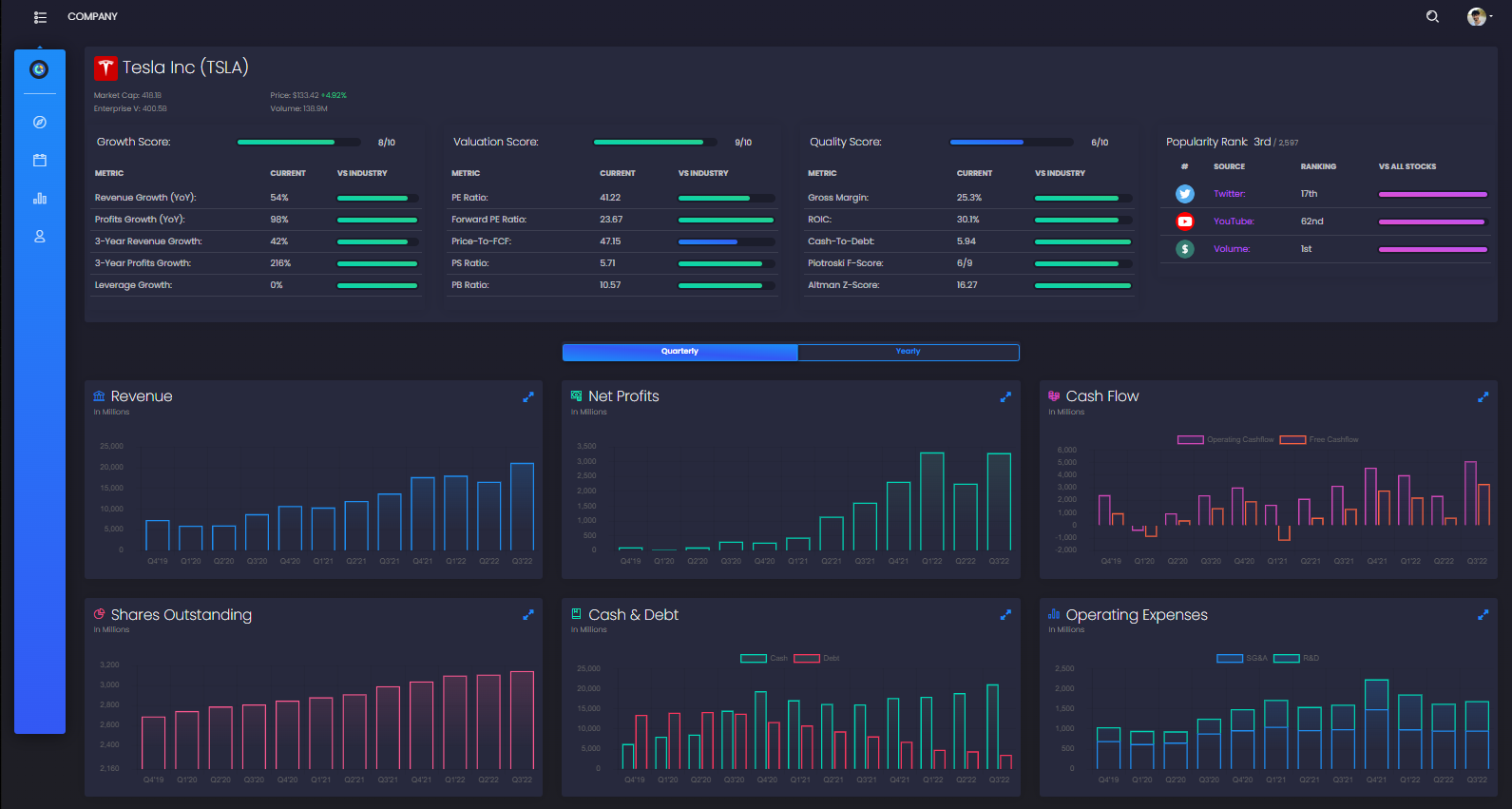This screenshot has width=1512, height=809.
Task: Open the Twitter source link
Action: (1229, 194)
